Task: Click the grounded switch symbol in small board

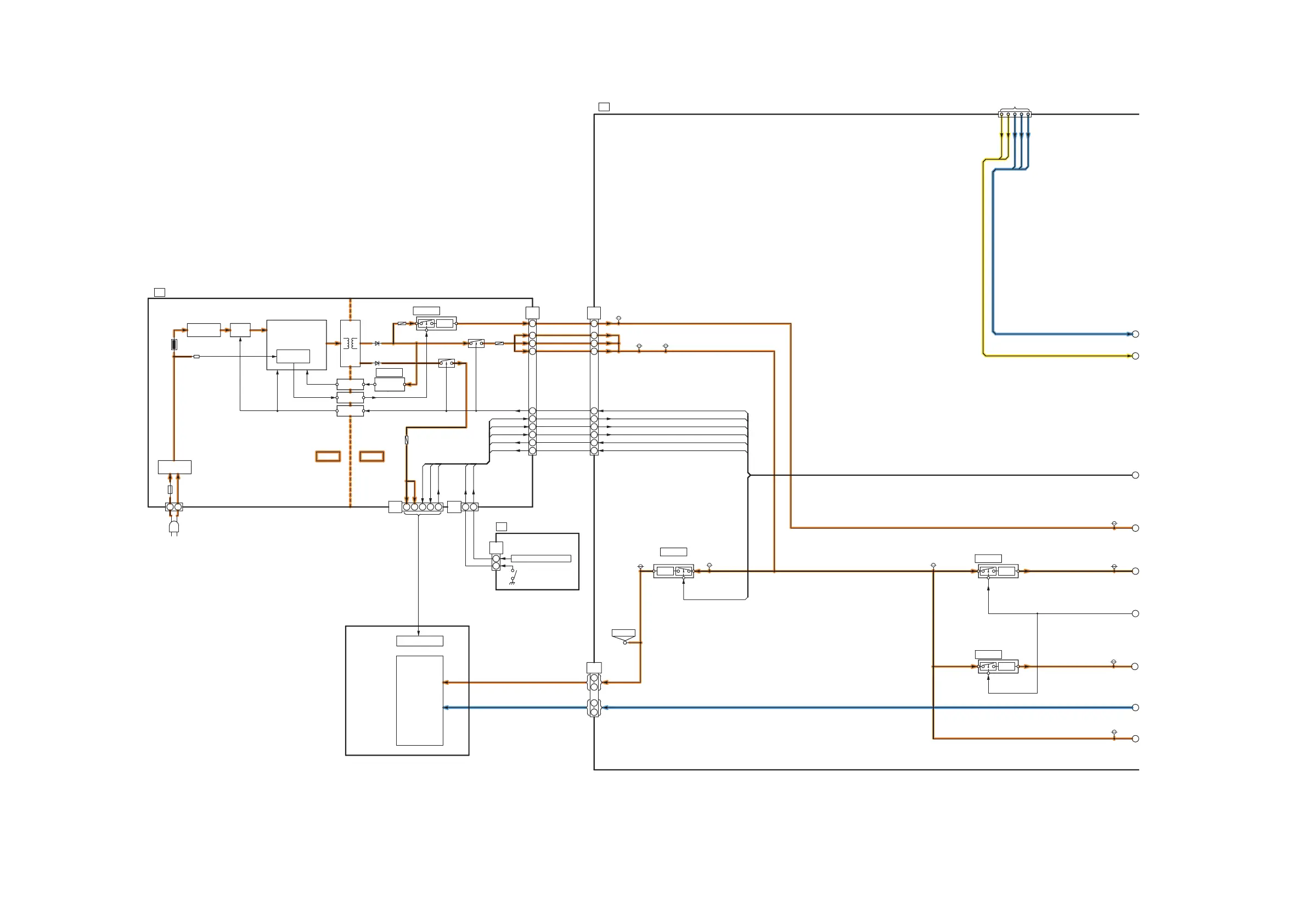Action: click(x=513, y=576)
